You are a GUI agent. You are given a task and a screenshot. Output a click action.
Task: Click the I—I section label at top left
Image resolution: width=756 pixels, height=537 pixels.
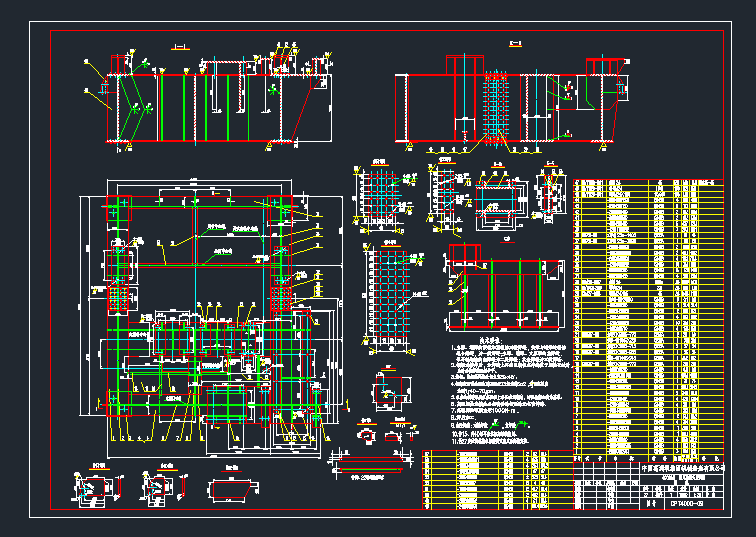click(x=180, y=47)
